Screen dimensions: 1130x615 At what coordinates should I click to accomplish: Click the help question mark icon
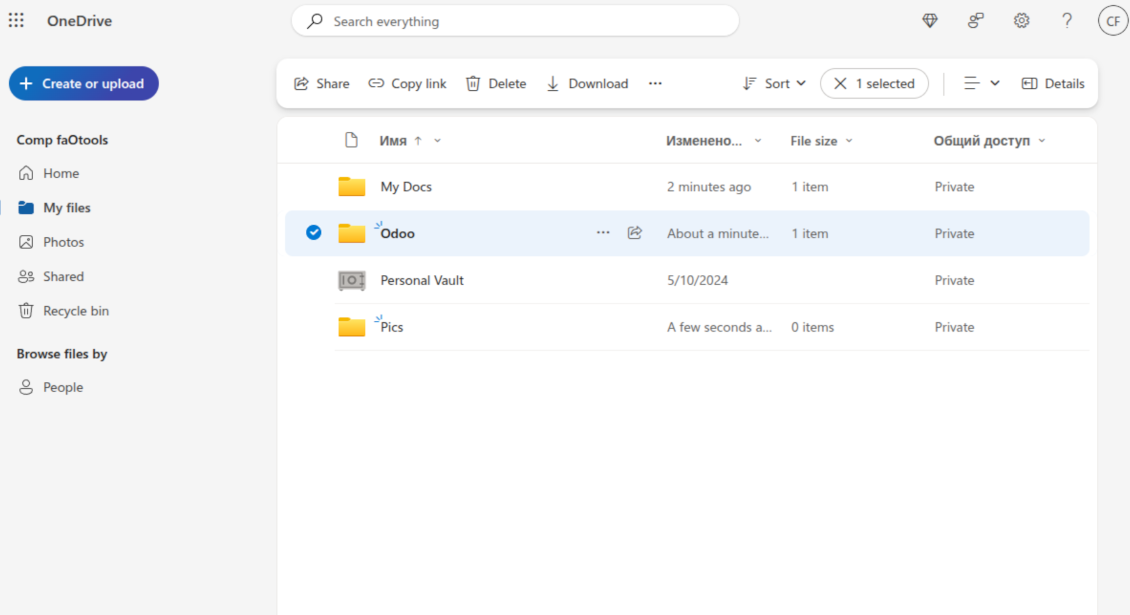coord(1067,21)
